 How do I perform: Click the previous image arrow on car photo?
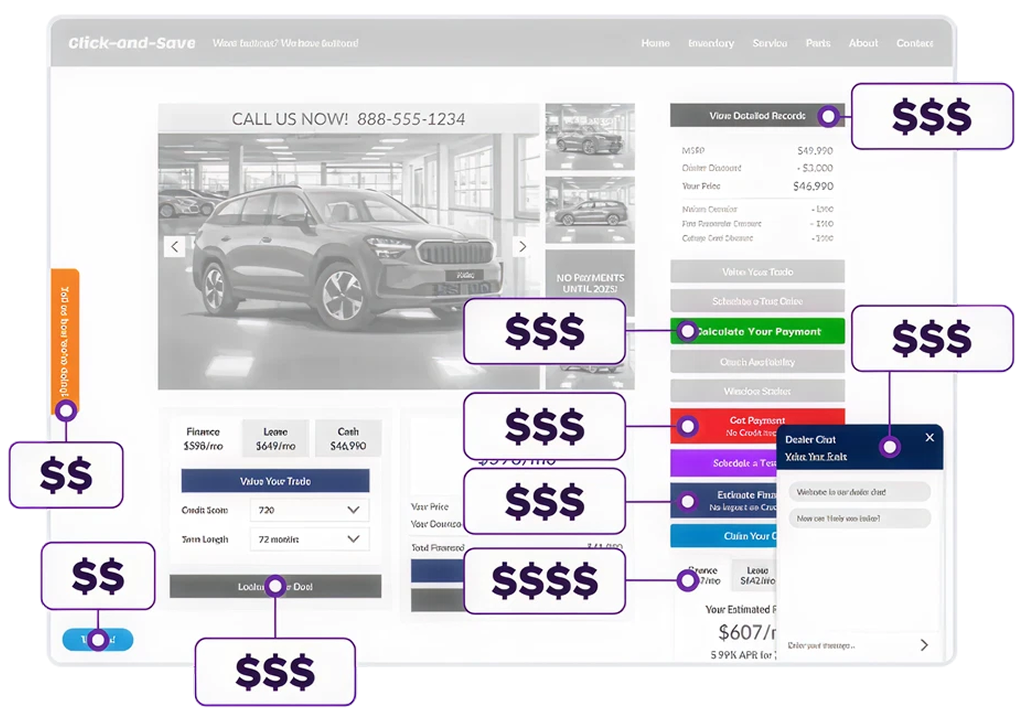coord(175,246)
